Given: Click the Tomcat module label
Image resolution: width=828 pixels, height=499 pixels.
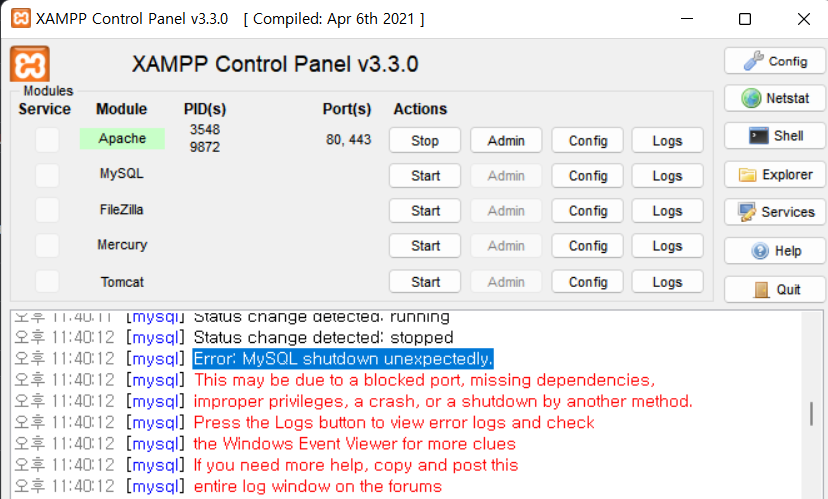Looking at the screenshot, I should click(x=122, y=282).
